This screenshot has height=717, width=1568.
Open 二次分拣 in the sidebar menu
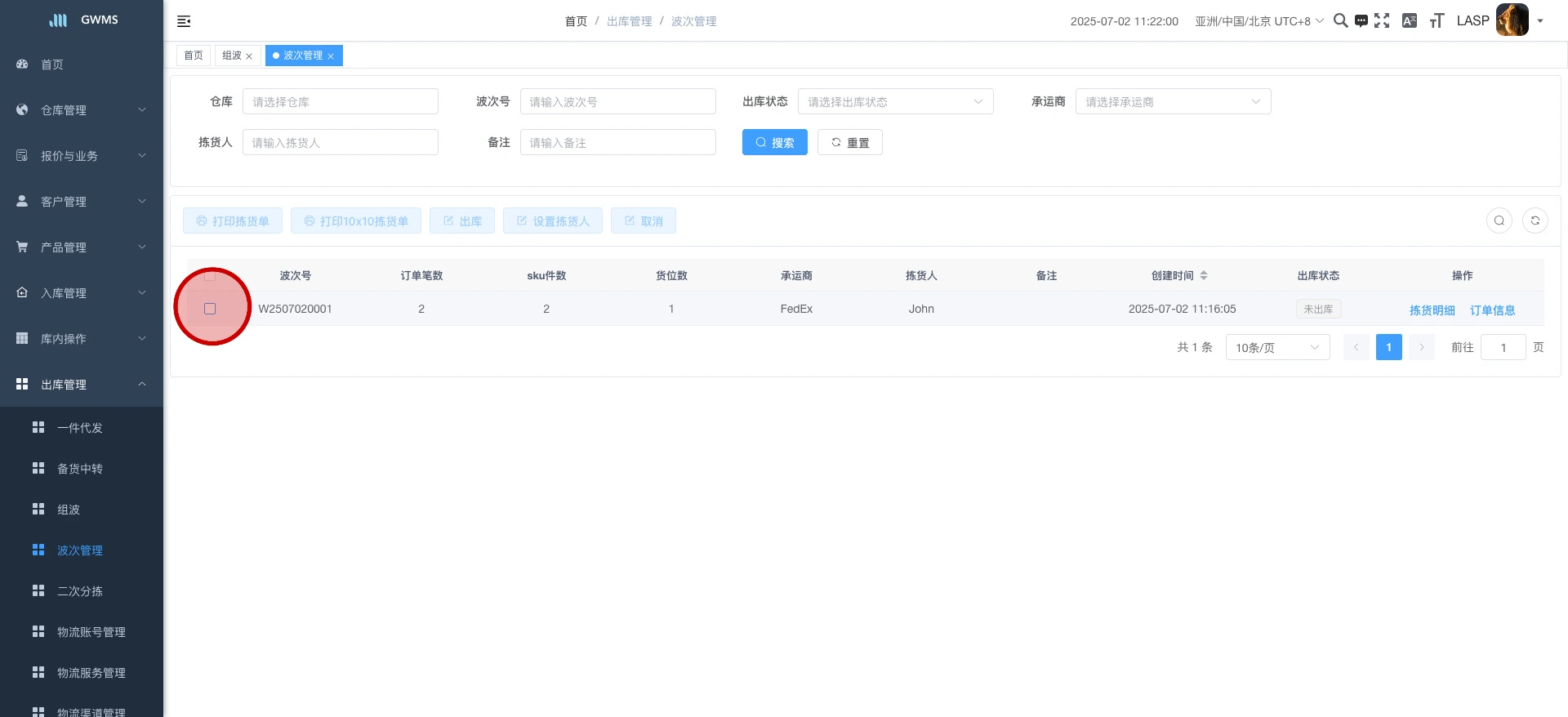click(x=80, y=591)
